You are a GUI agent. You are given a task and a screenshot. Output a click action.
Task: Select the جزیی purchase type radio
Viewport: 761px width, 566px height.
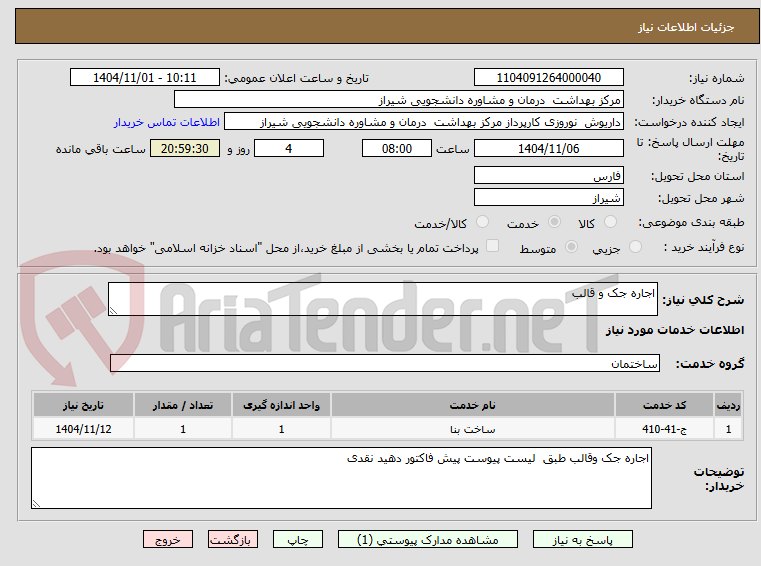point(635,247)
